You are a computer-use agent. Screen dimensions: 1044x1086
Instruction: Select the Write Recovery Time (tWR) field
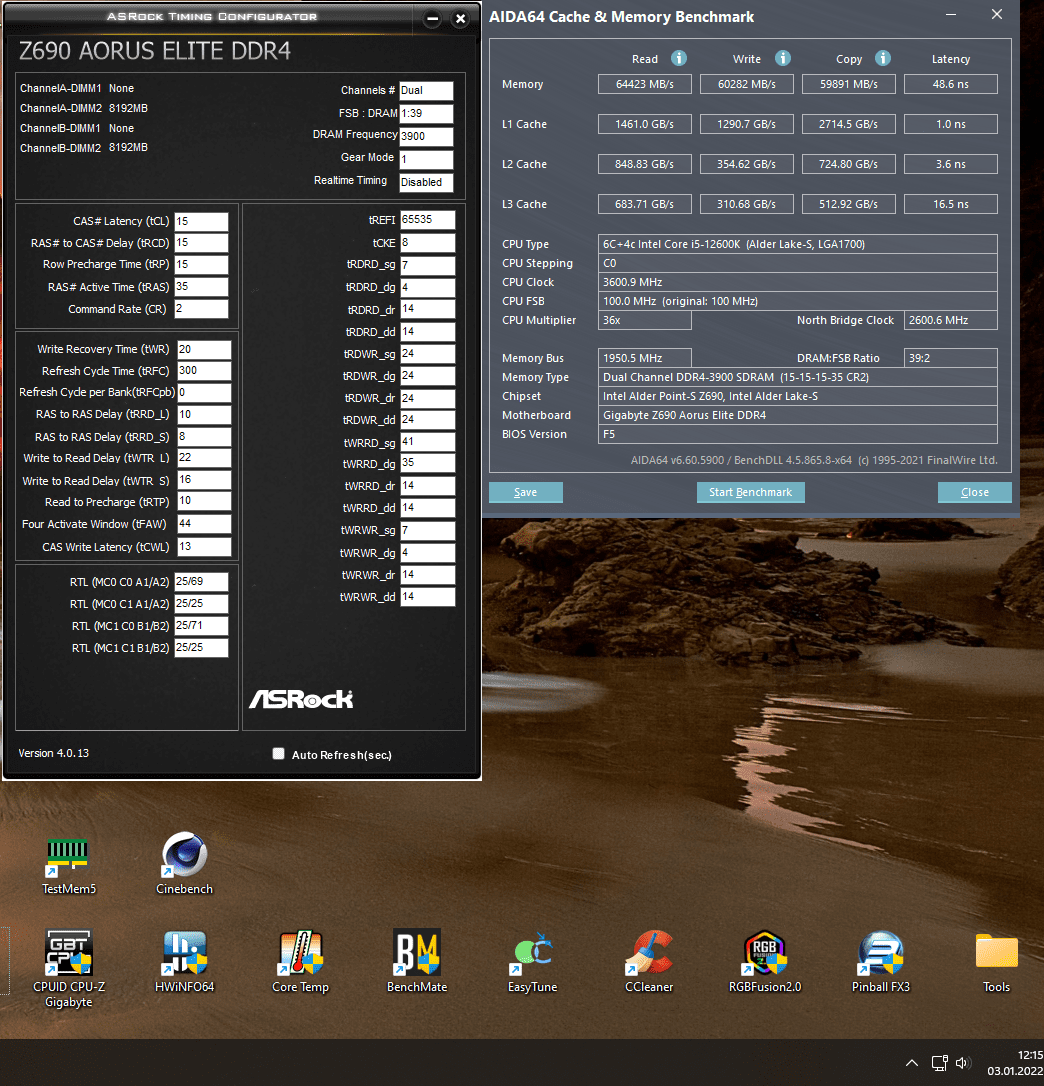(204, 350)
